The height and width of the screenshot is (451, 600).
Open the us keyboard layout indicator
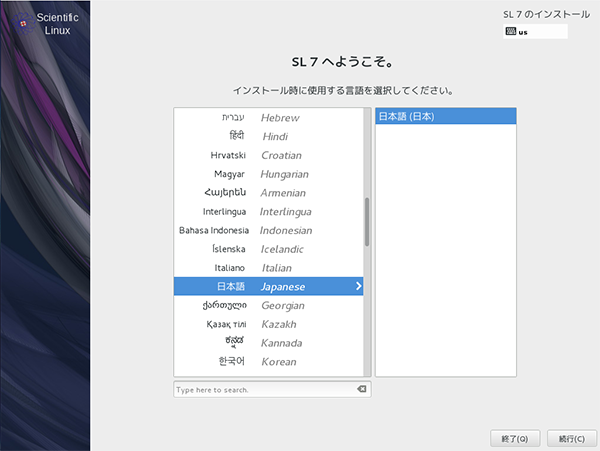click(535, 31)
